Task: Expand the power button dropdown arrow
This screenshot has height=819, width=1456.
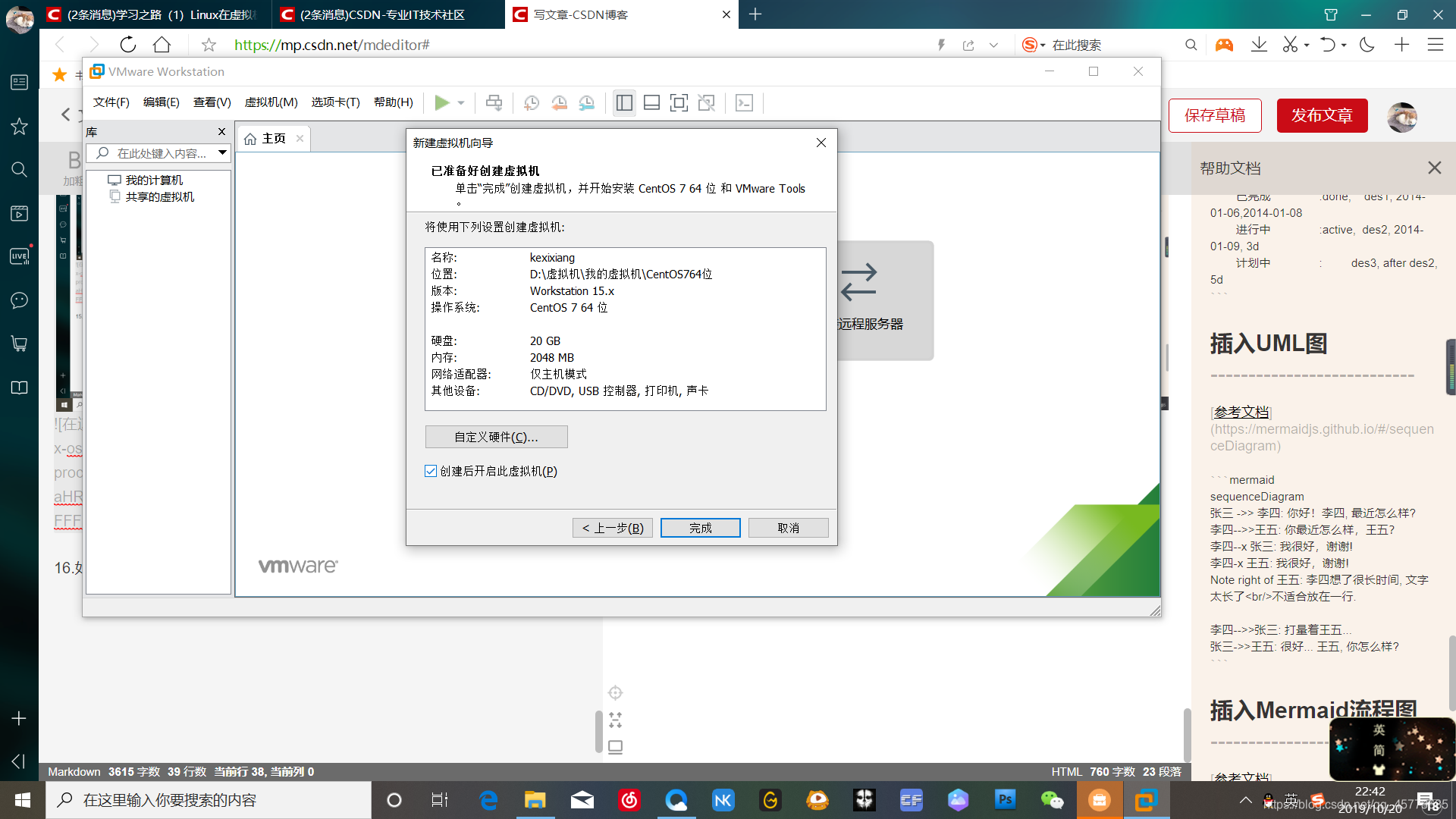Action: pos(460,102)
